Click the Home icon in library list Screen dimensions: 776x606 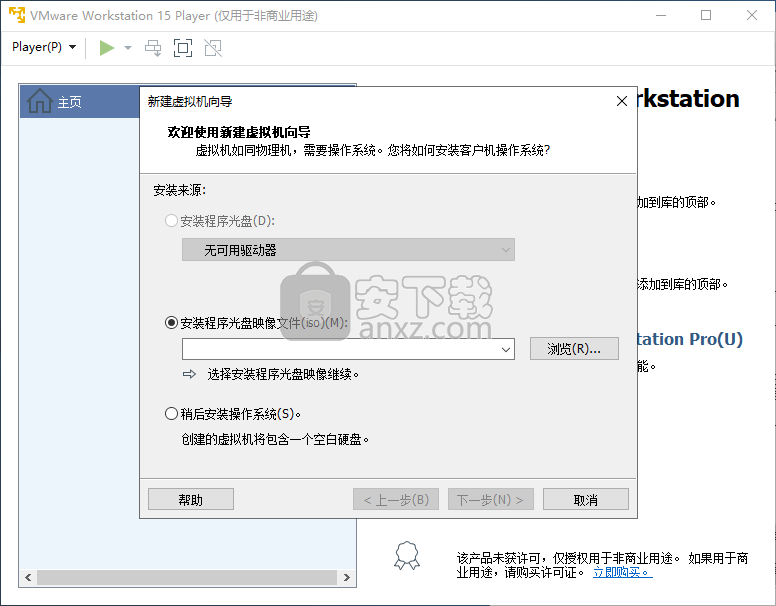tap(39, 102)
